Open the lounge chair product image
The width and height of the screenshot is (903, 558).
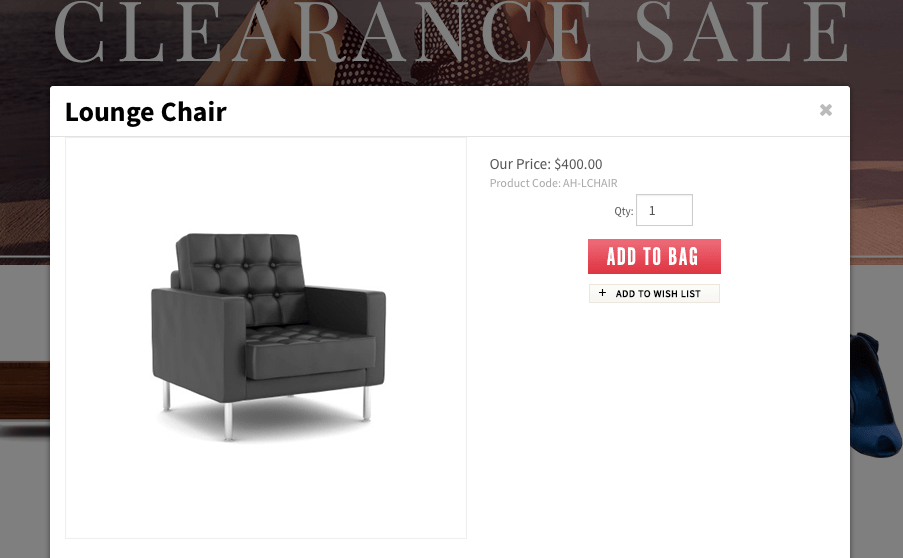[x=265, y=338]
